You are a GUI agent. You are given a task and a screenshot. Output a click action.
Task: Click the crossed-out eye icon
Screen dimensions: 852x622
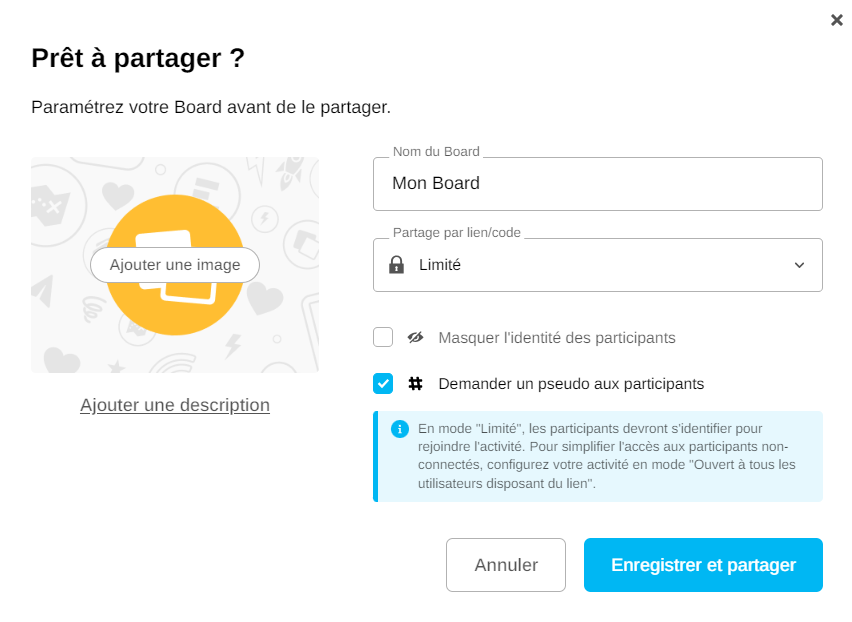tap(416, 338)
